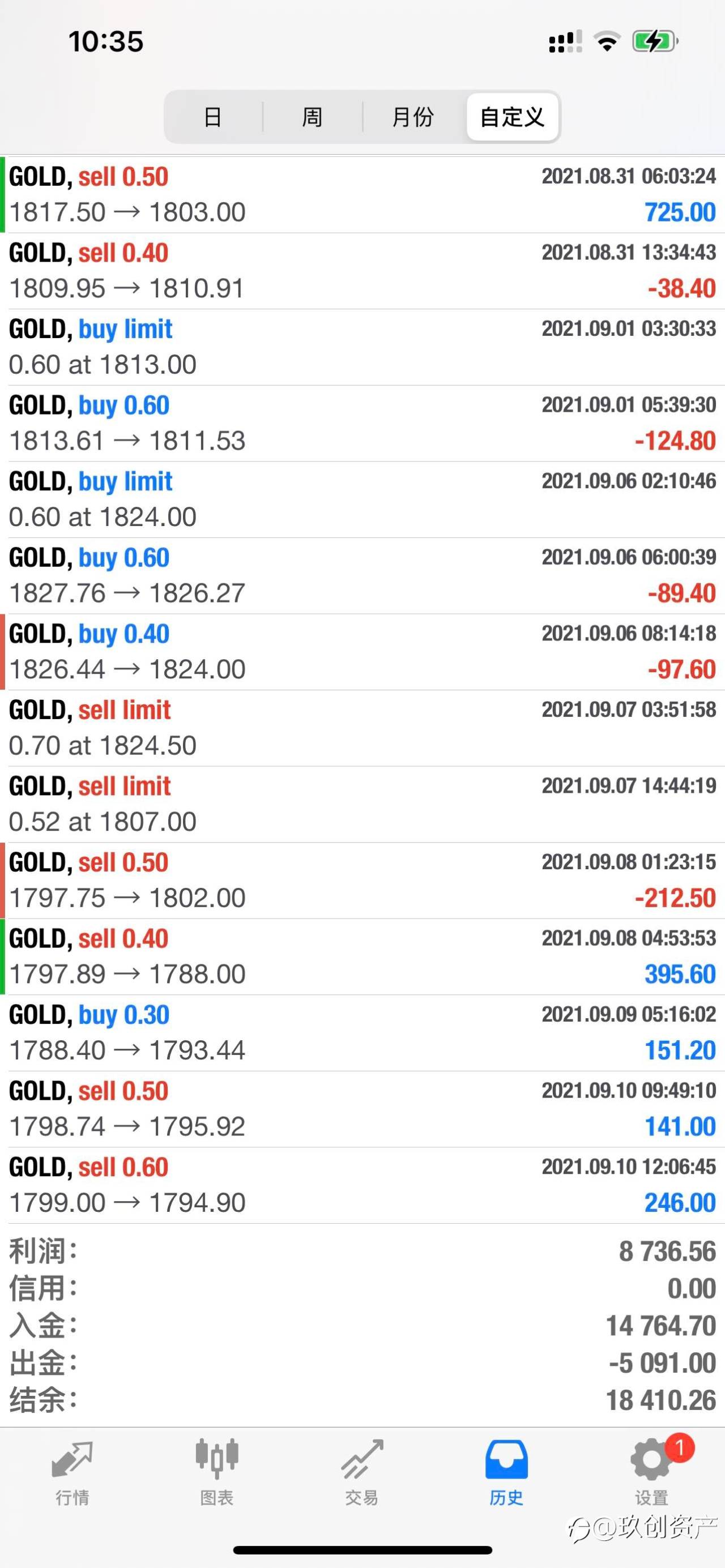This screenshot has height=1568, width=725.
Task: Switch period to 周 (week)
Action: 312,117
